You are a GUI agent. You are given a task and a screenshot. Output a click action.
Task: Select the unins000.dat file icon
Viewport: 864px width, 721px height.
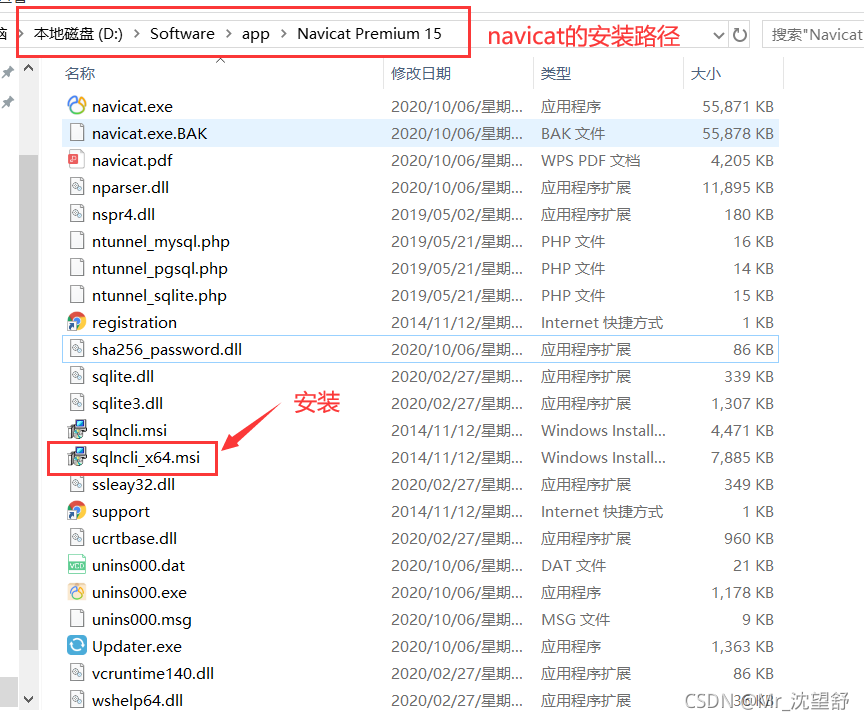tap(77, 565)
